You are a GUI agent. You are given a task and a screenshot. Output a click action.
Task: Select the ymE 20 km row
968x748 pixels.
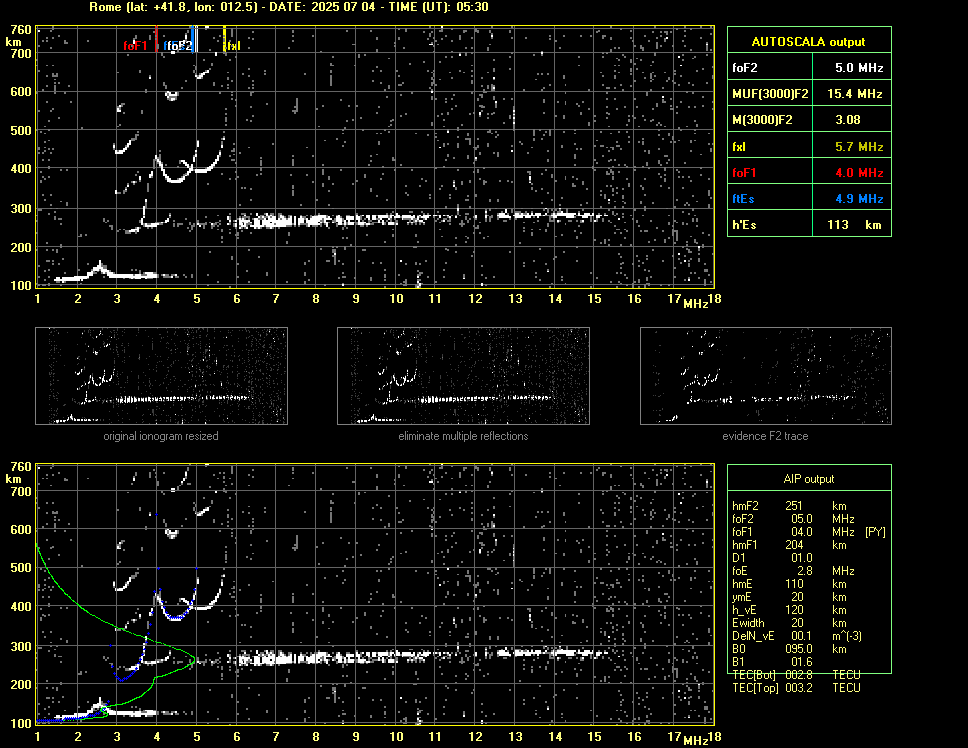(789, 597)
